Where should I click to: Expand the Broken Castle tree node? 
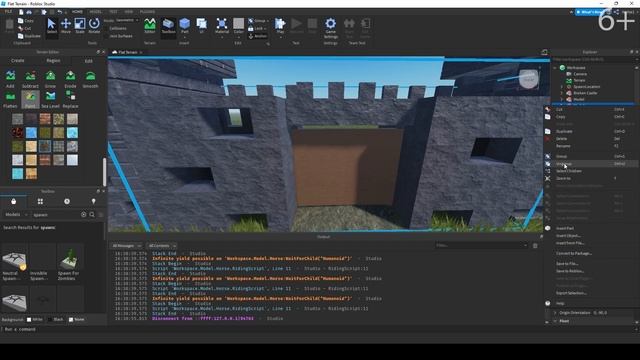click(x=562, y=93)
